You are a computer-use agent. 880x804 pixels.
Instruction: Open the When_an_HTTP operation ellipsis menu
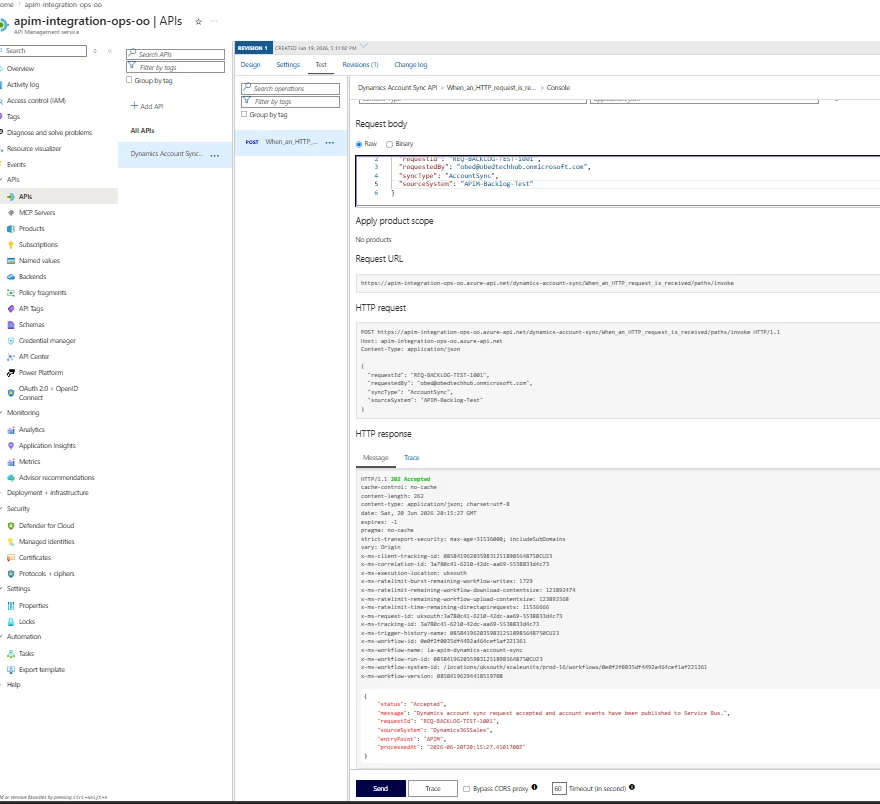pyautogui.click(x=329, y=143)
